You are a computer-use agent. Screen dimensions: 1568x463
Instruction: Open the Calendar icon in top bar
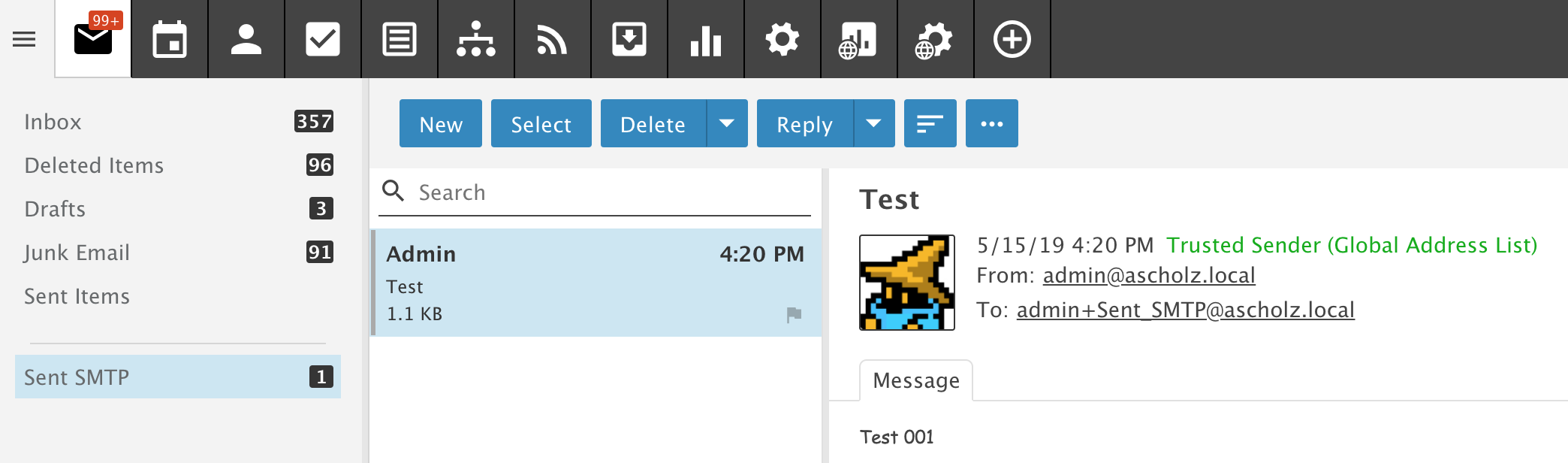click(x=170, y=39)
